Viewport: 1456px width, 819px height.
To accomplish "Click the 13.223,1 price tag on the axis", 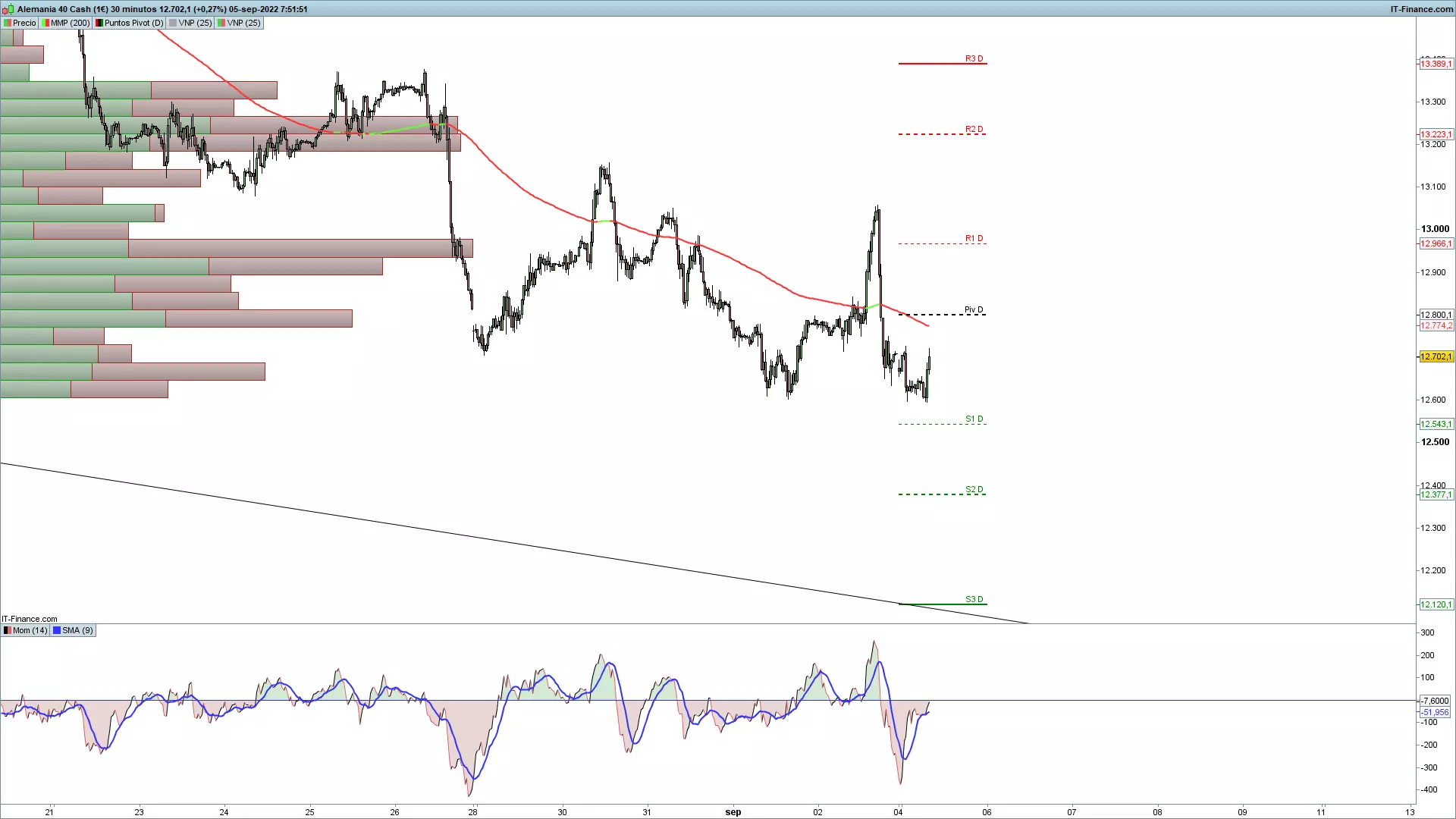I will coord(1436,134).
